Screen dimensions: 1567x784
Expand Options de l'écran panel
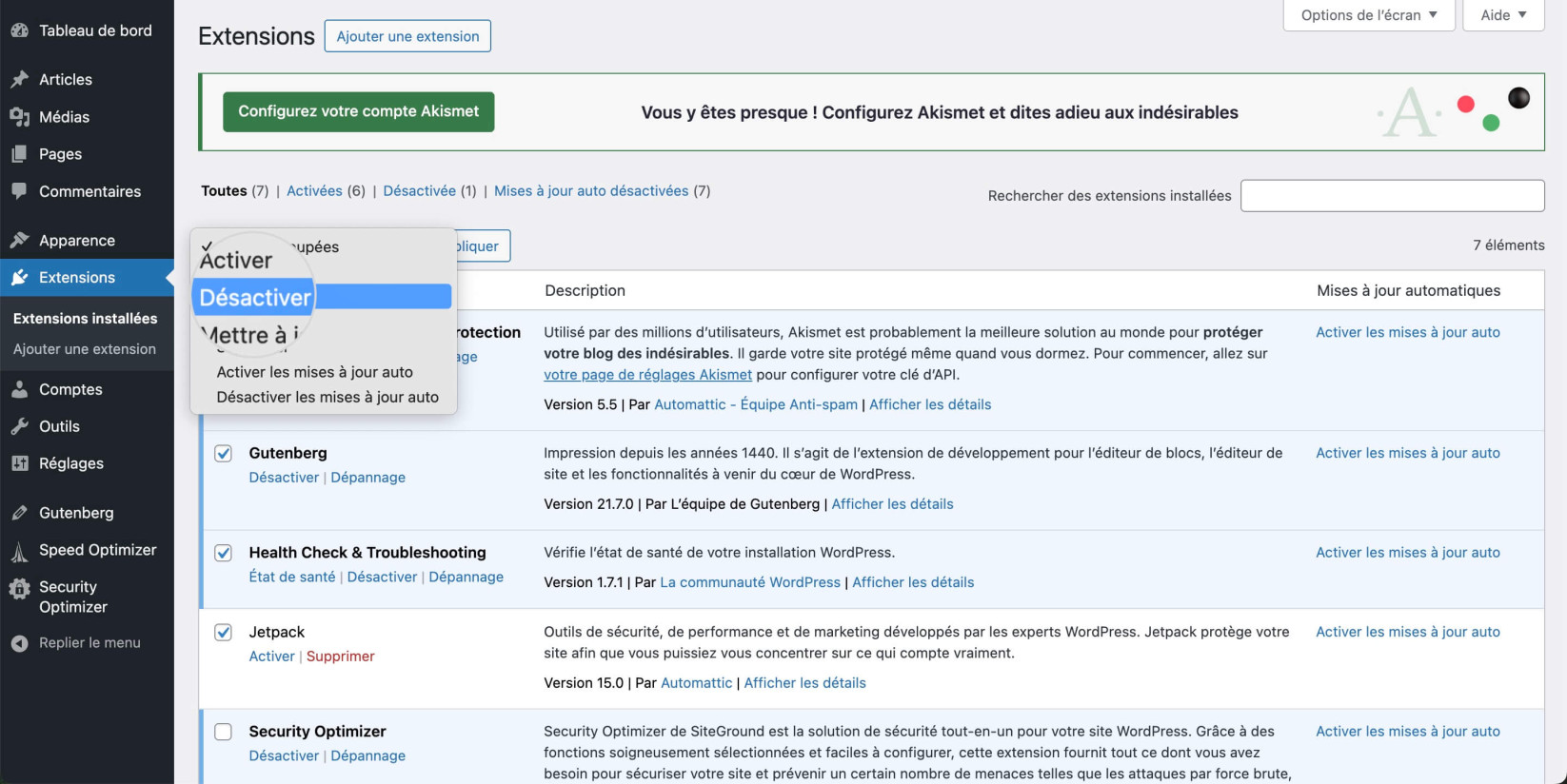[x=1369, y=15]
